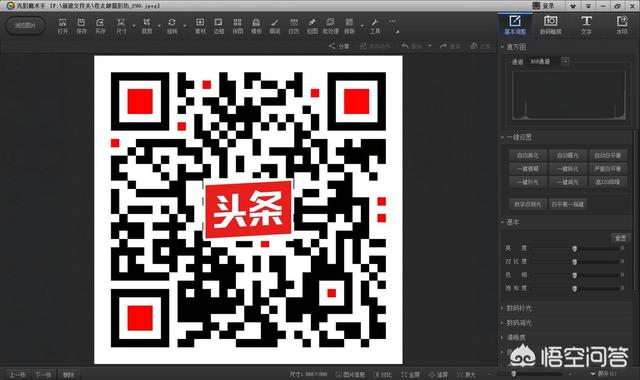Viewport: 640px width, 380px height.
Task: Click the 亮度 (Brightness) slider handle
Action: pos(574,248)
